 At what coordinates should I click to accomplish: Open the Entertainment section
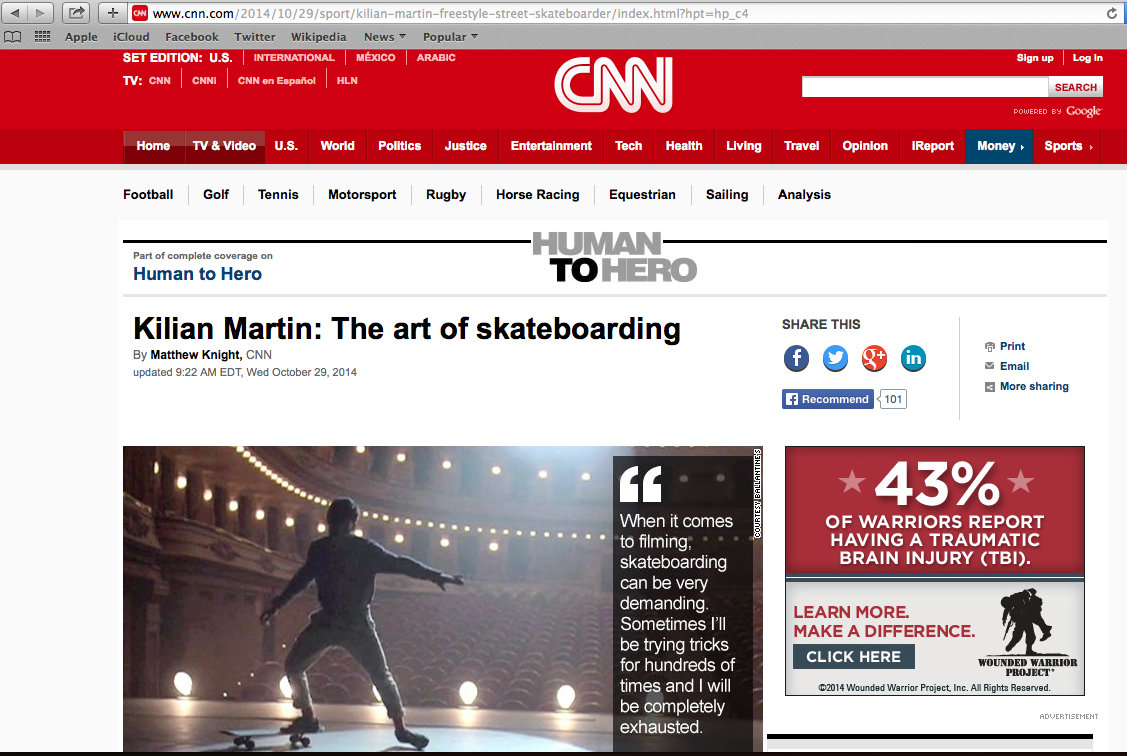(x=551, y=146)
